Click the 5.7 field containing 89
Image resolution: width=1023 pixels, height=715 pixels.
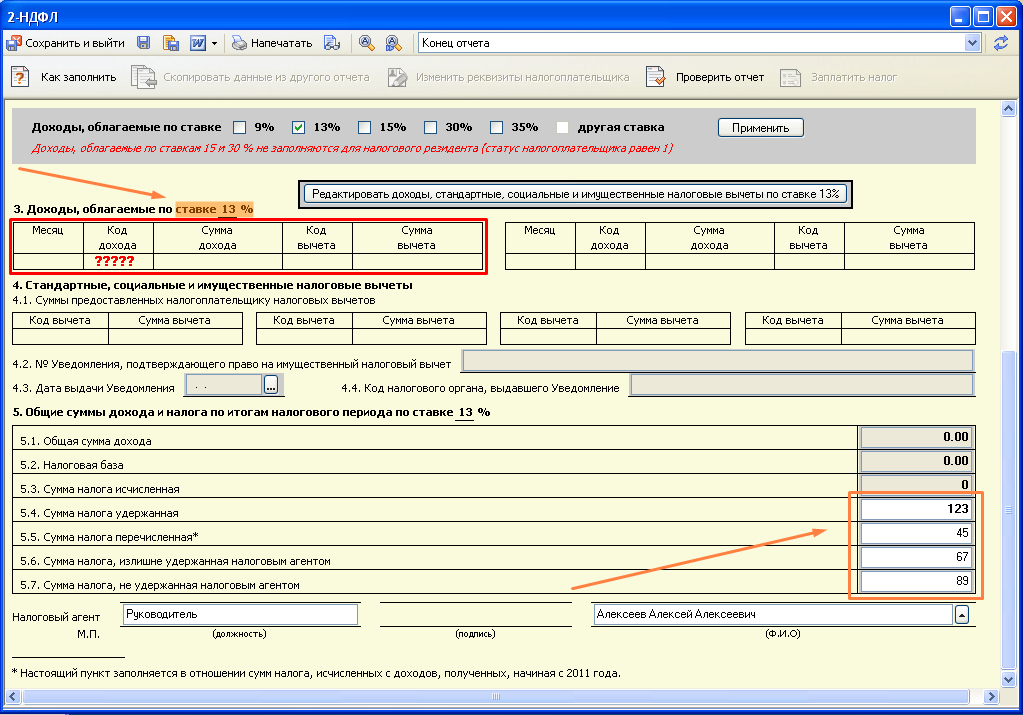click(917, 581)
